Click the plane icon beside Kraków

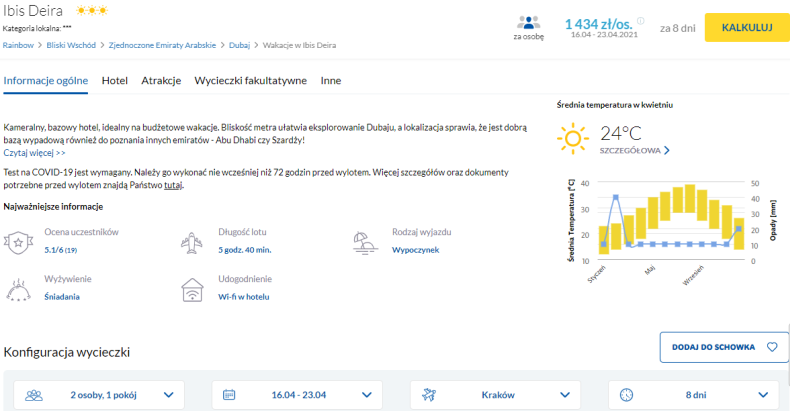(429, 395)
